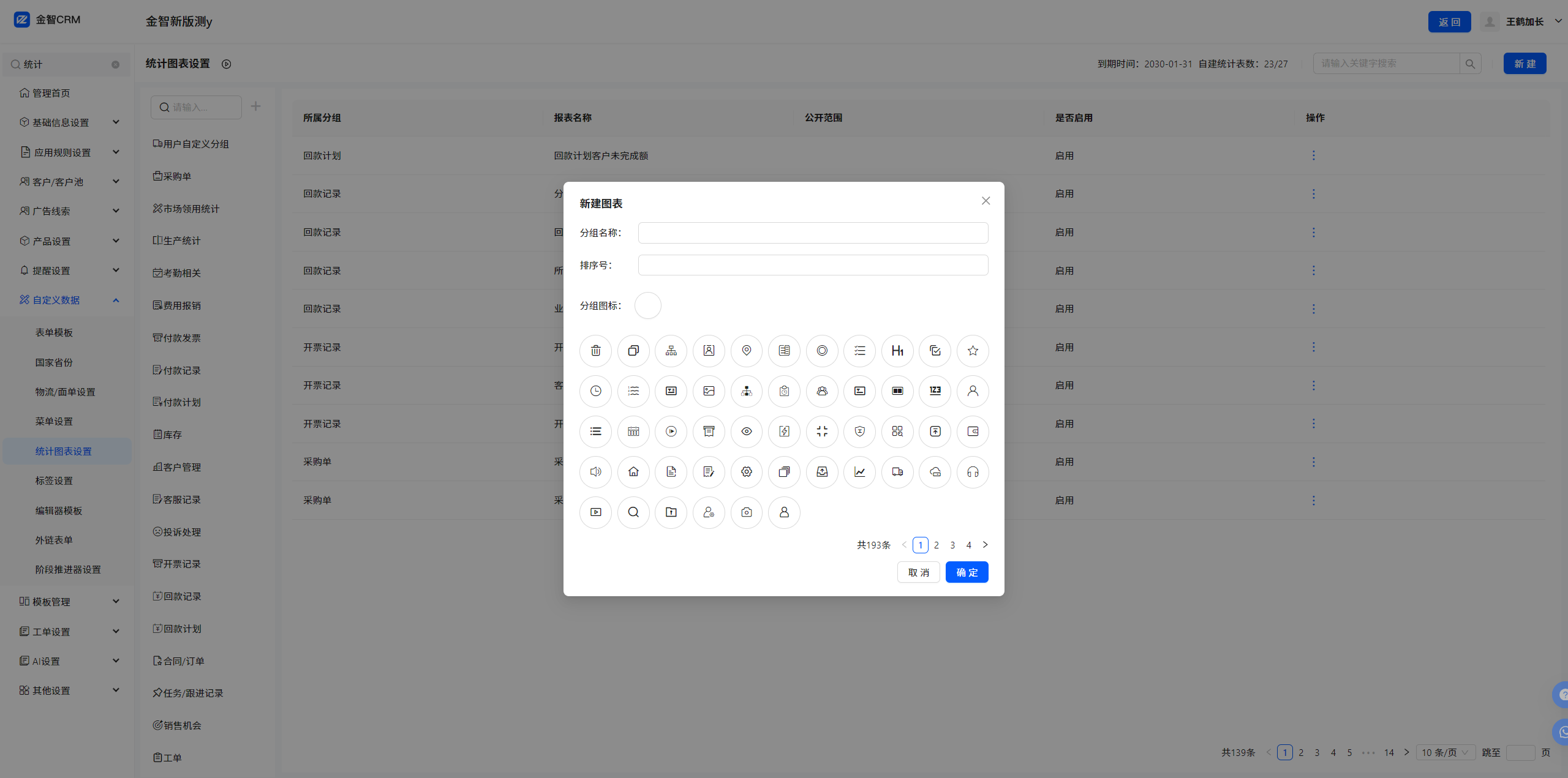Pick the wallet icon

tap(973, 432)
